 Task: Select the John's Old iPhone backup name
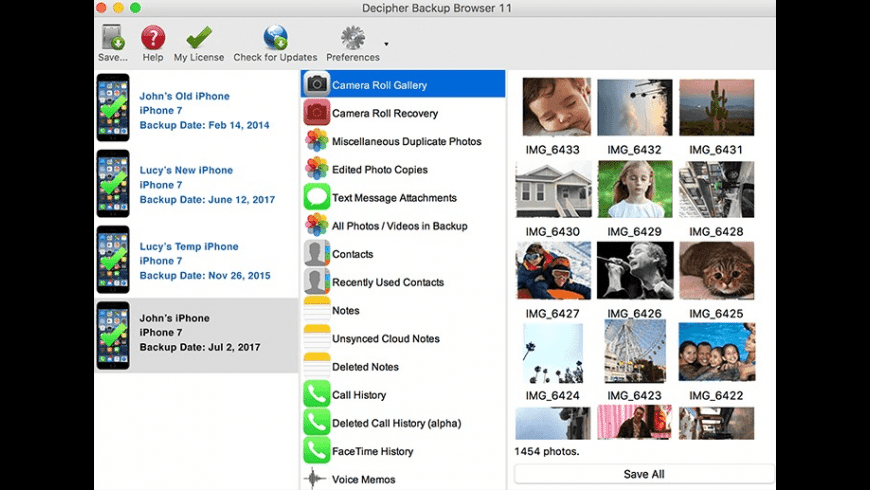(x=184, y=96)
